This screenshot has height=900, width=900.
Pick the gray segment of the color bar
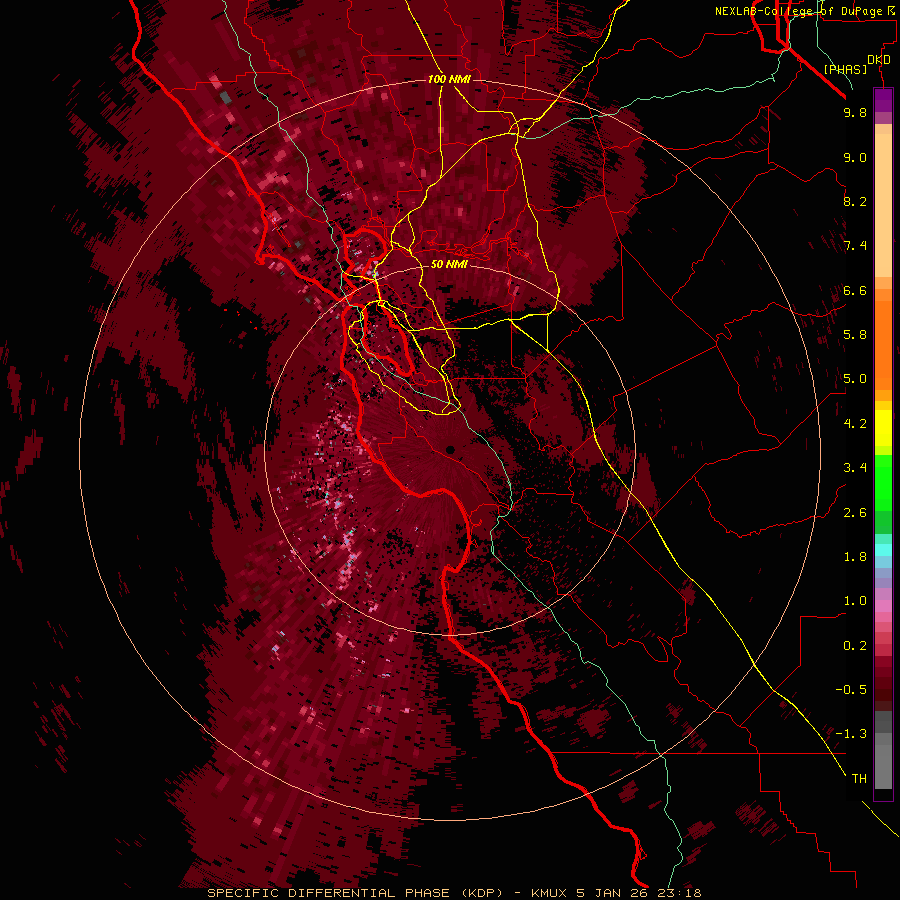pyautogui.click(x=883, y=752)
